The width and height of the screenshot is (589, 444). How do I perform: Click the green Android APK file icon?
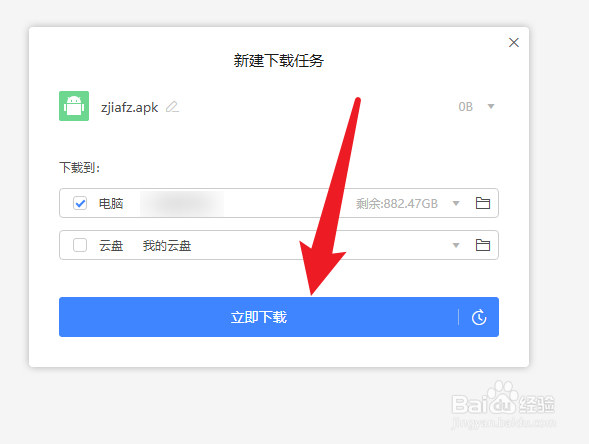[x=74, y=106]
